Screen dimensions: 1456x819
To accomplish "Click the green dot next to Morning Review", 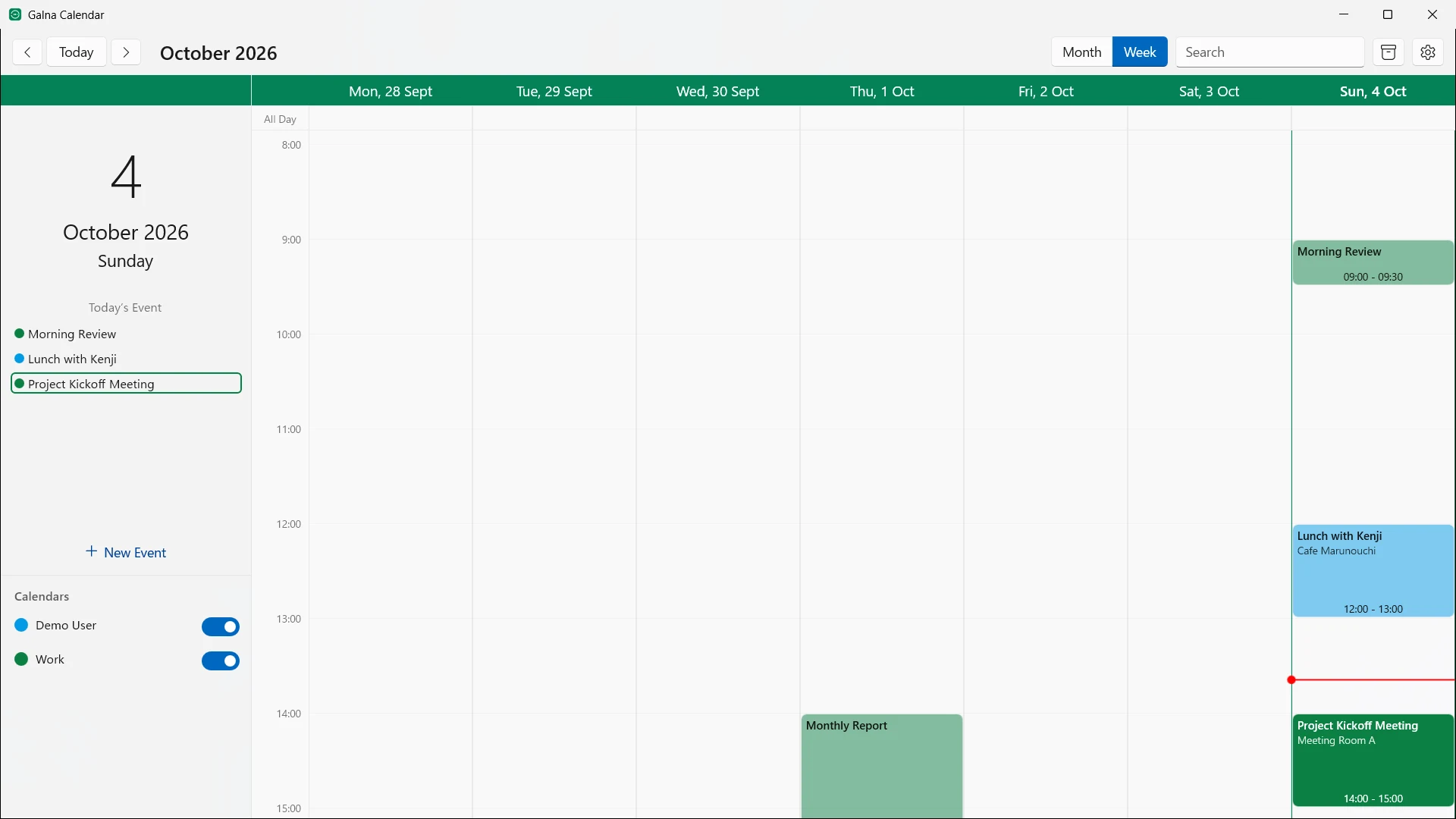I will click(x=20, y=334).
